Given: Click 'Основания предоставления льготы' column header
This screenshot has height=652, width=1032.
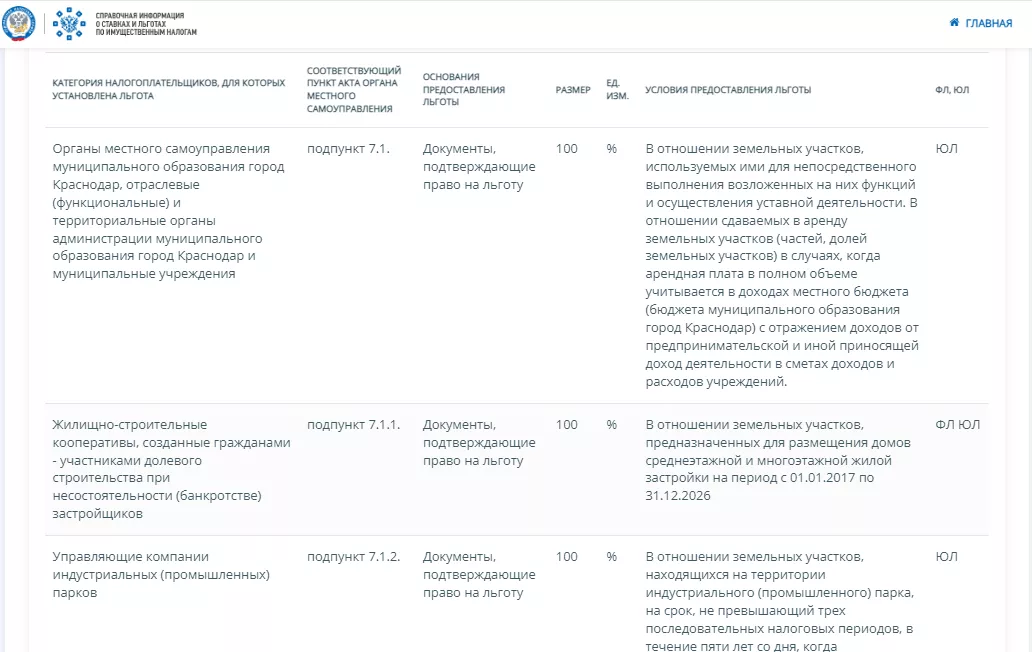Looking at the screenshot, I should [463, 90].
